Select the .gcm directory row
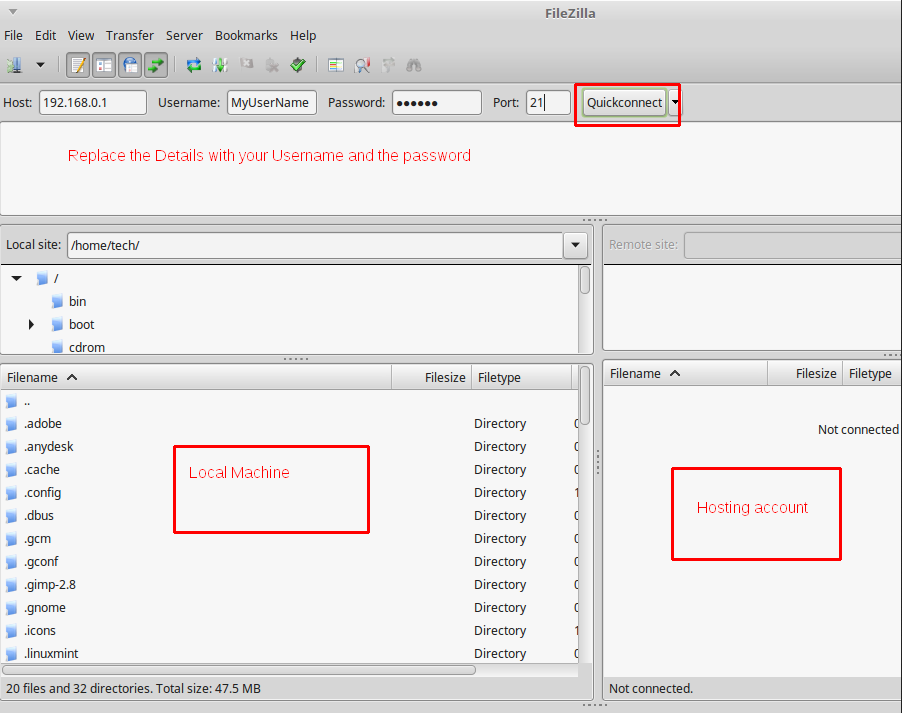 click(289, 539)
